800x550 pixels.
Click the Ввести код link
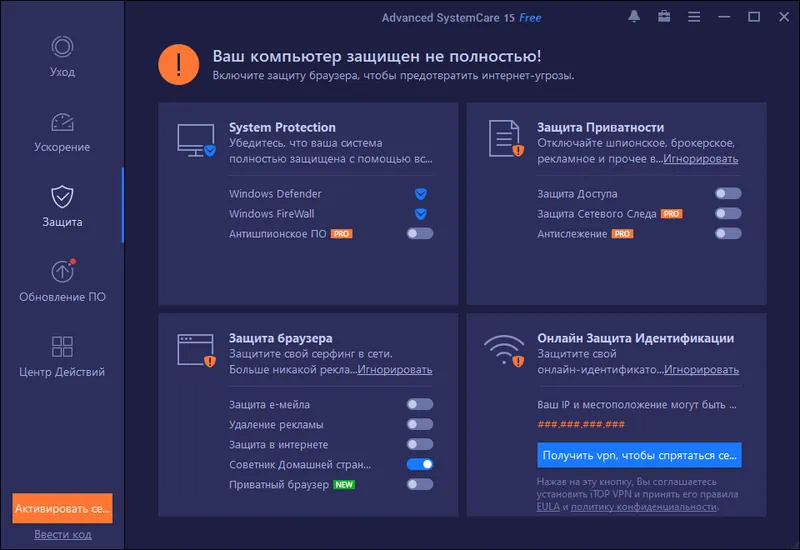(63, 534)
